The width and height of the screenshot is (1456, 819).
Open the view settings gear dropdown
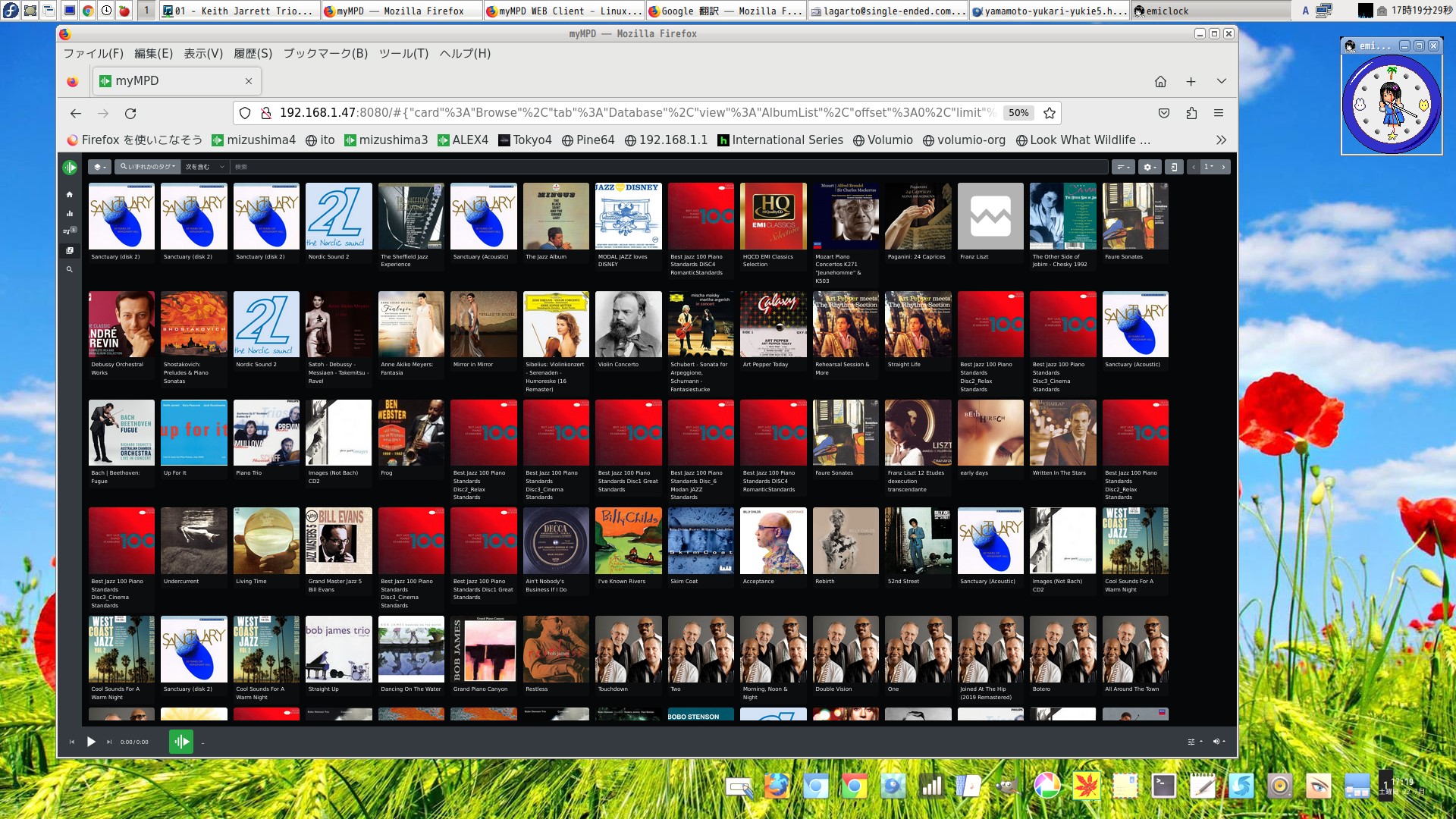coord(1150,167)
